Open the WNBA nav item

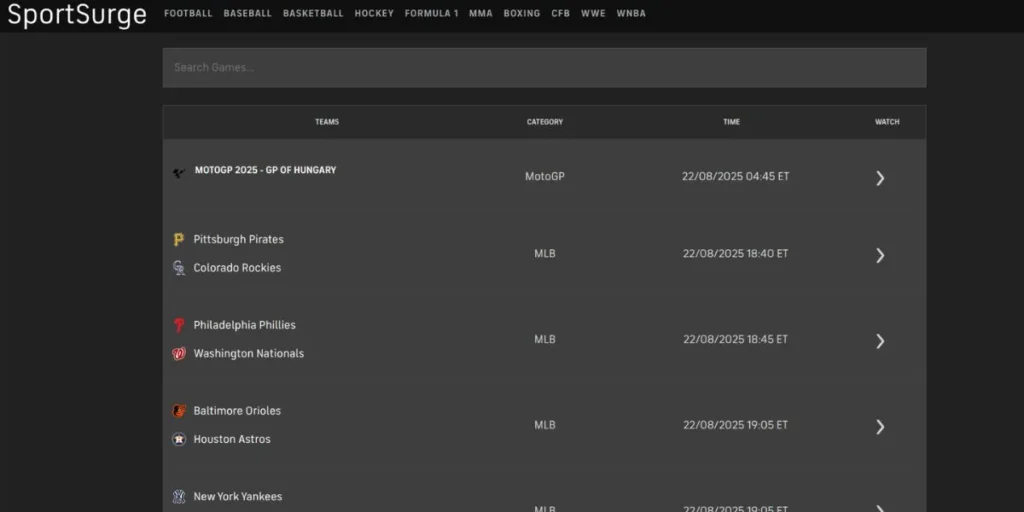coord(631,13)
